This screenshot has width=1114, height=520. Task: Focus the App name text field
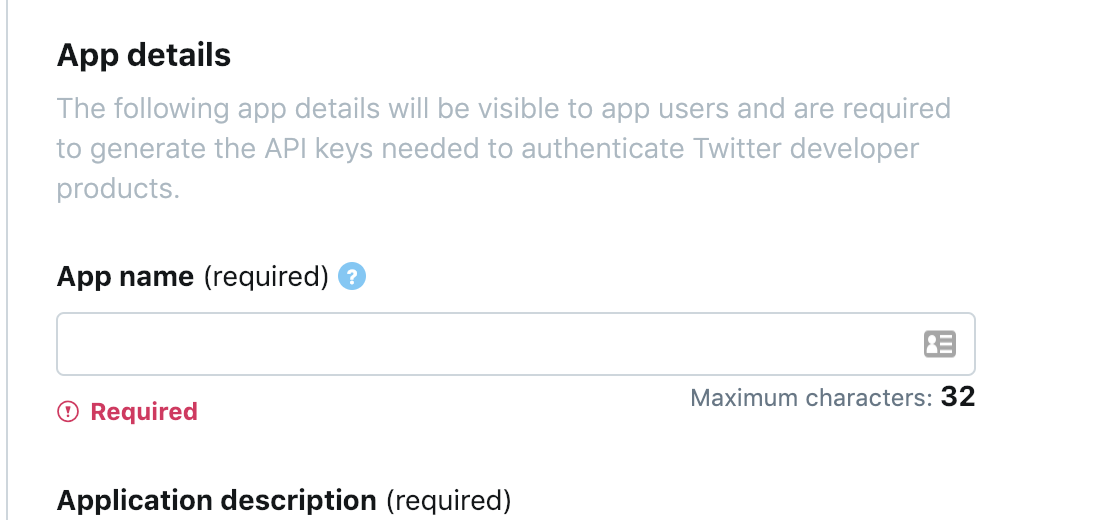point(516,344)
